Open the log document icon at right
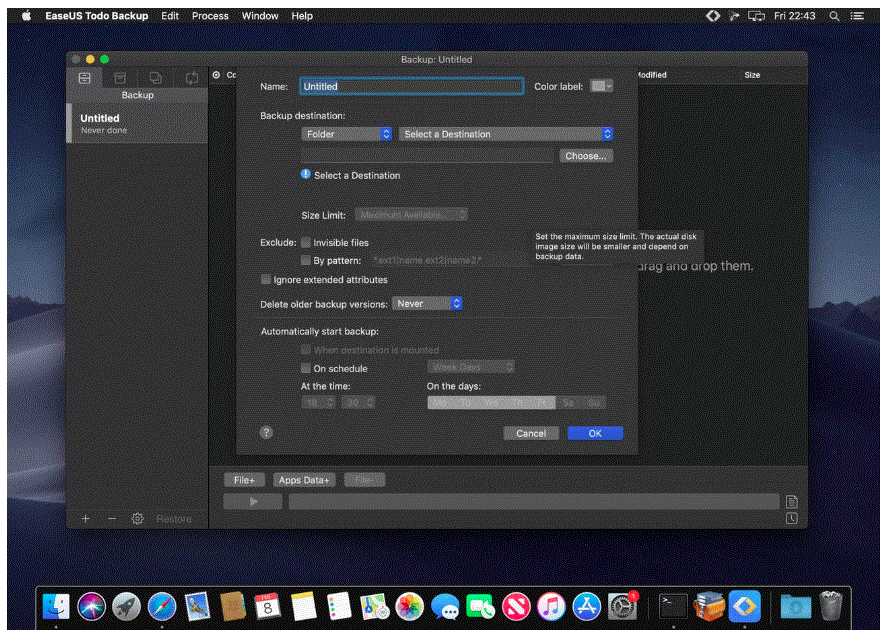Image resolution: width=887 pixels, height=644 pixels. pos(791,501)
